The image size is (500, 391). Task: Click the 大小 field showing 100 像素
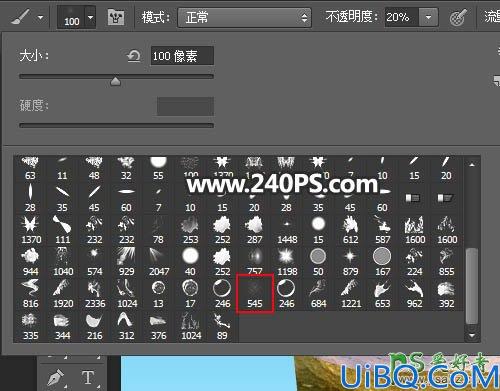[182, 56]
